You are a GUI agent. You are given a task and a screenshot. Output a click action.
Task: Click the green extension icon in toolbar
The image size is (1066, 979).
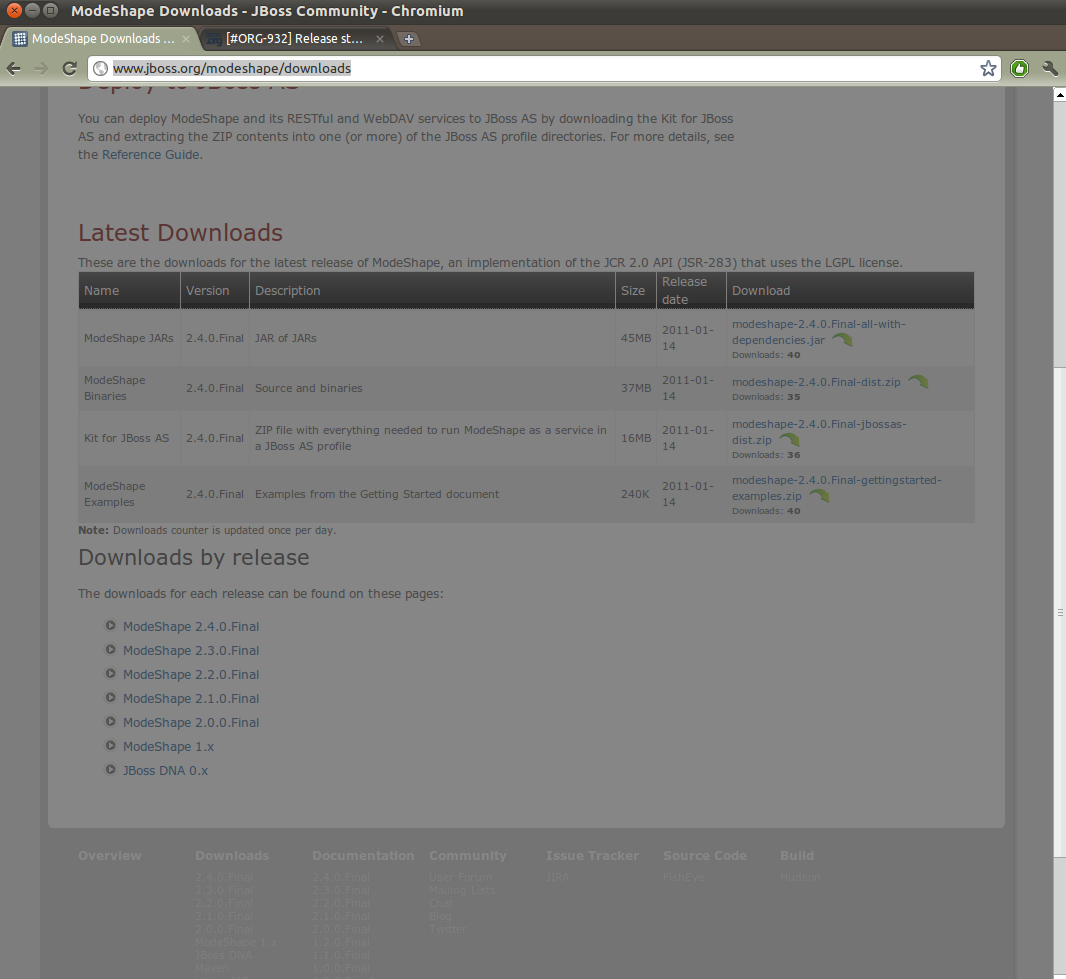(x=1019, y=68)
